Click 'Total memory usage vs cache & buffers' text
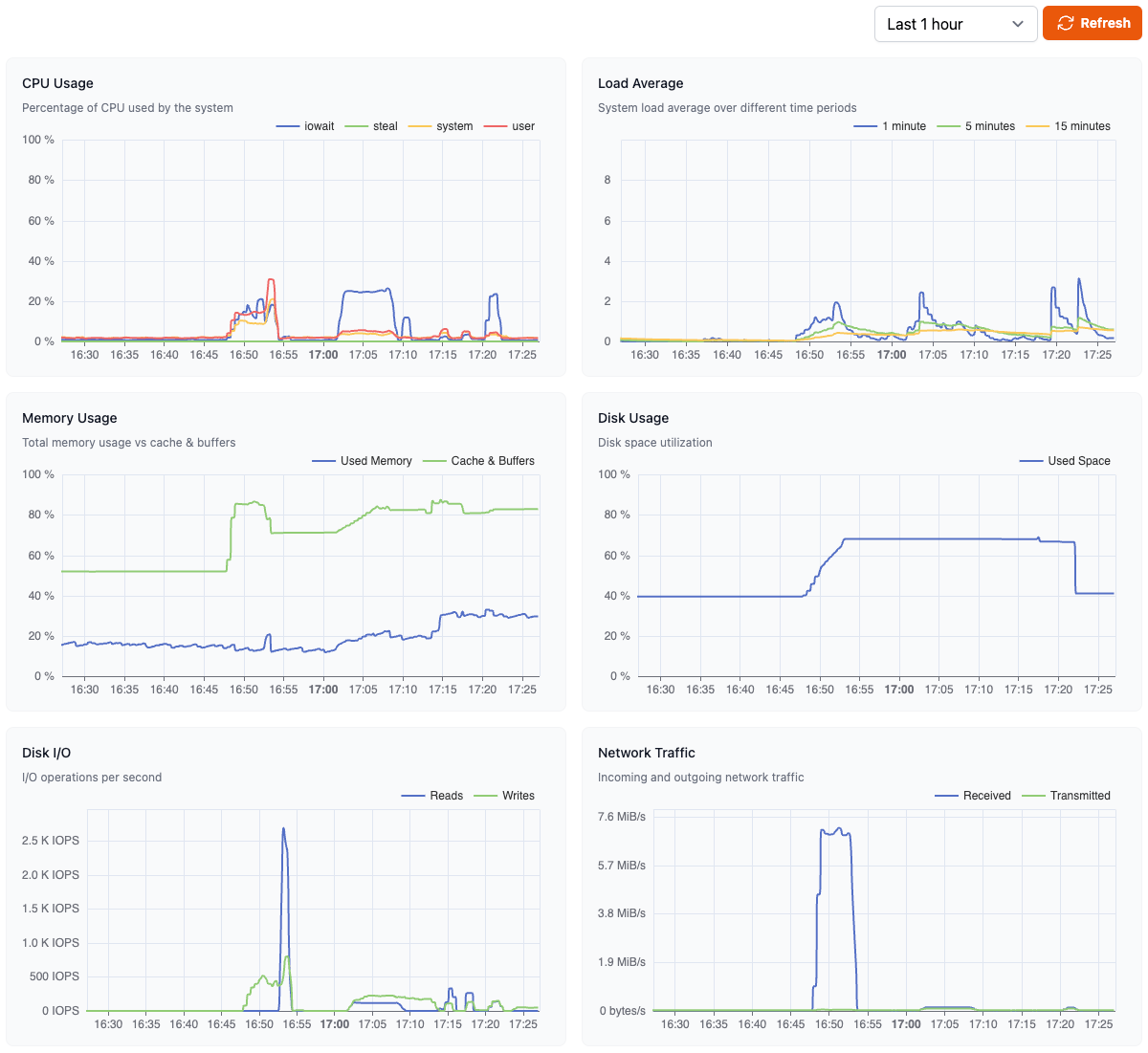 click(128, 443)
